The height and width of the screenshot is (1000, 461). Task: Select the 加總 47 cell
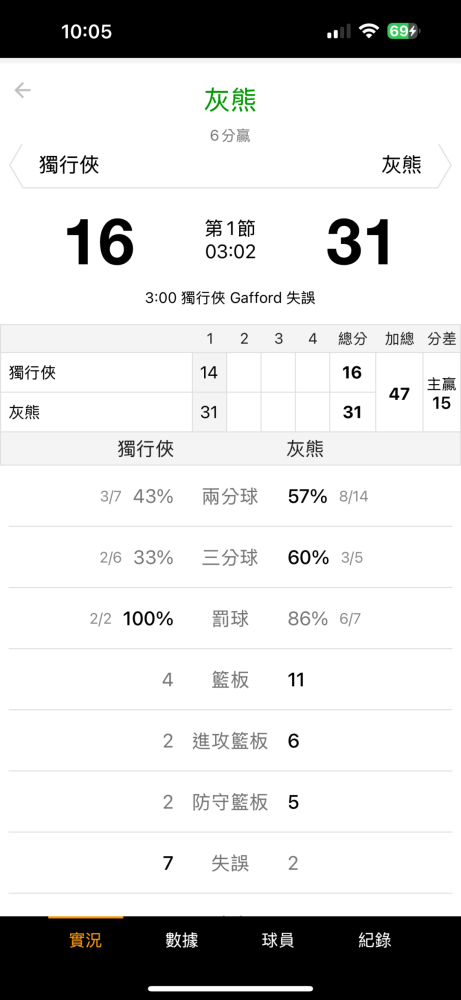tap(399, 393)
